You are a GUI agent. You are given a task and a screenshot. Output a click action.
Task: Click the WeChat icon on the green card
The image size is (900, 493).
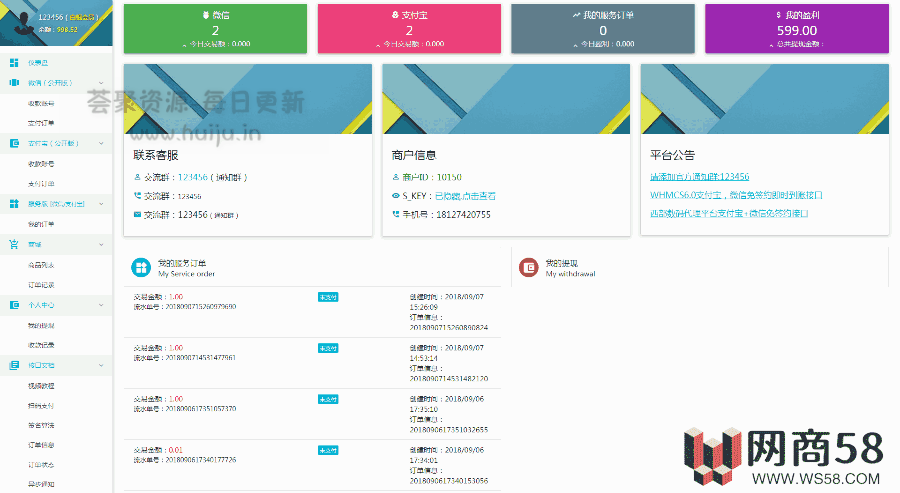[205, 15]
